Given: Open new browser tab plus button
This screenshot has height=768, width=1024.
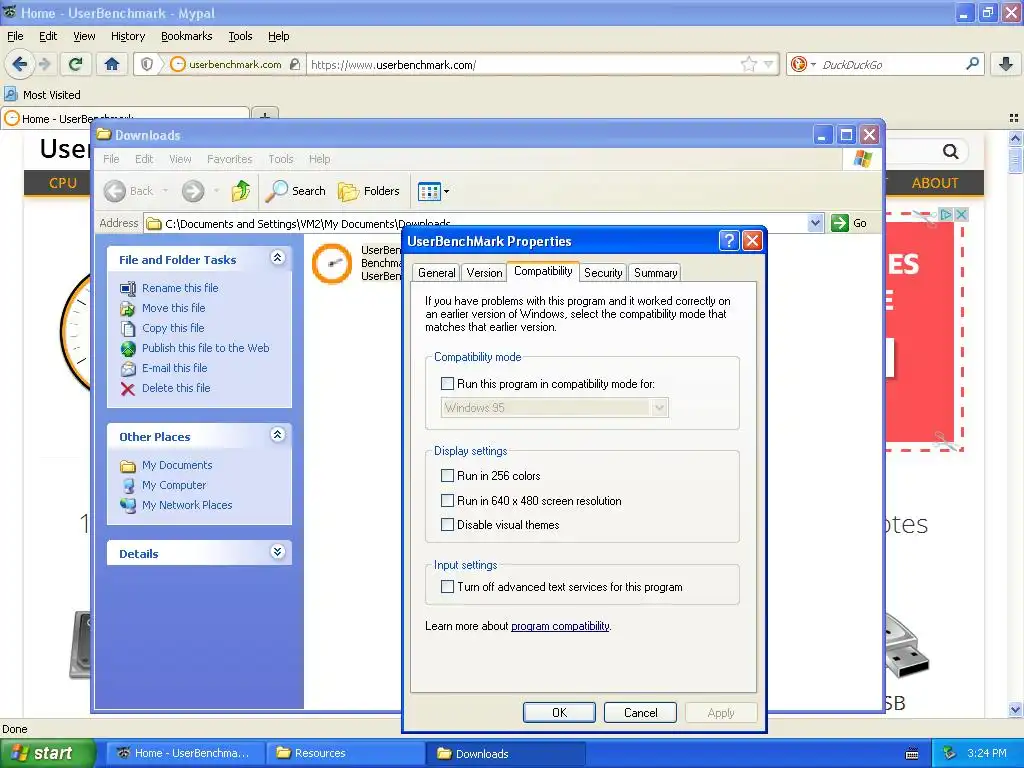Looking at the screenshot, I should (x=264, y=116).
